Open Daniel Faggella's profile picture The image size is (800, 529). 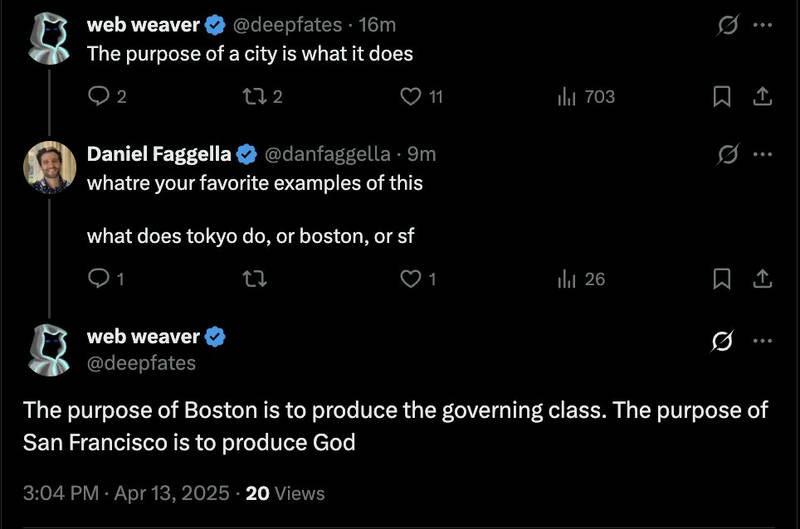click(49, 167)
